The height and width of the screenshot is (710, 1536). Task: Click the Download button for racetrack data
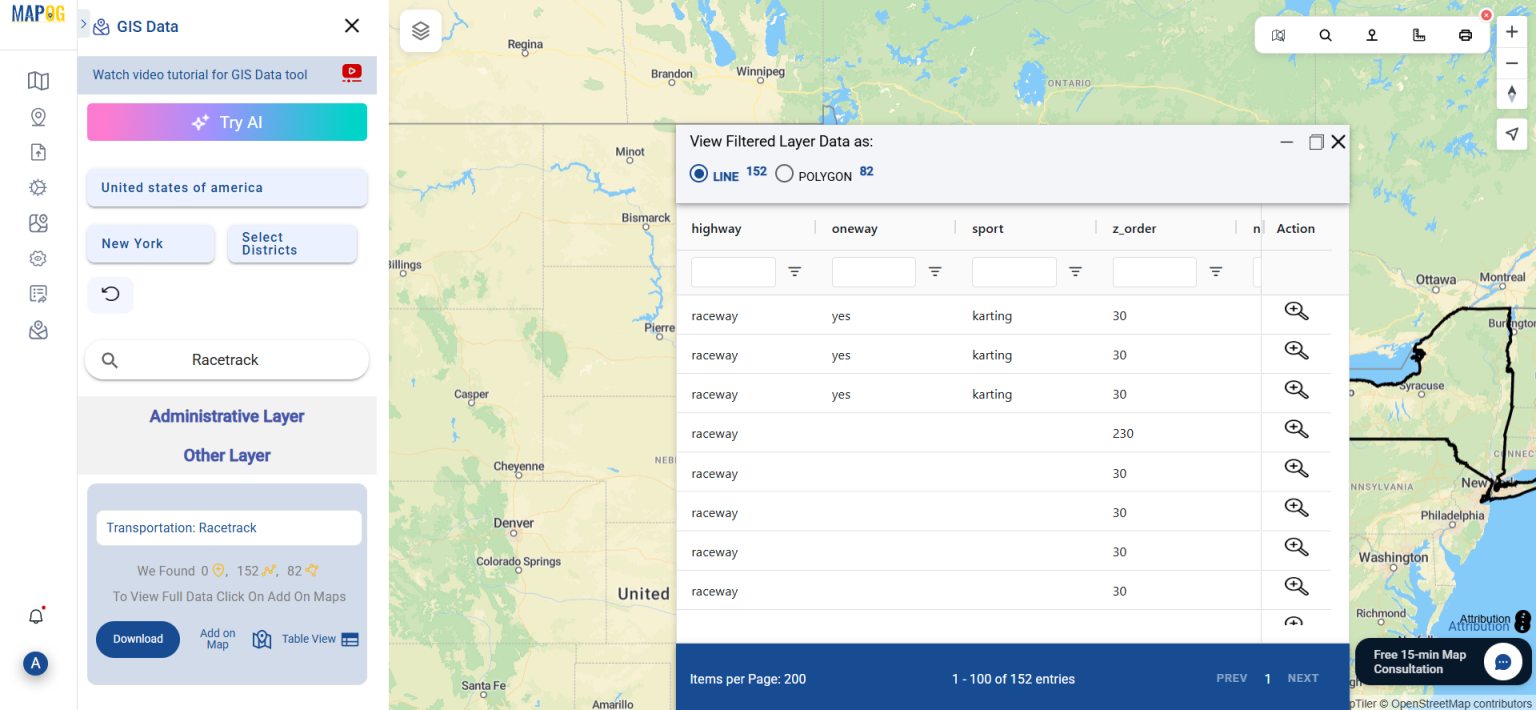click(x=138, y=639)
